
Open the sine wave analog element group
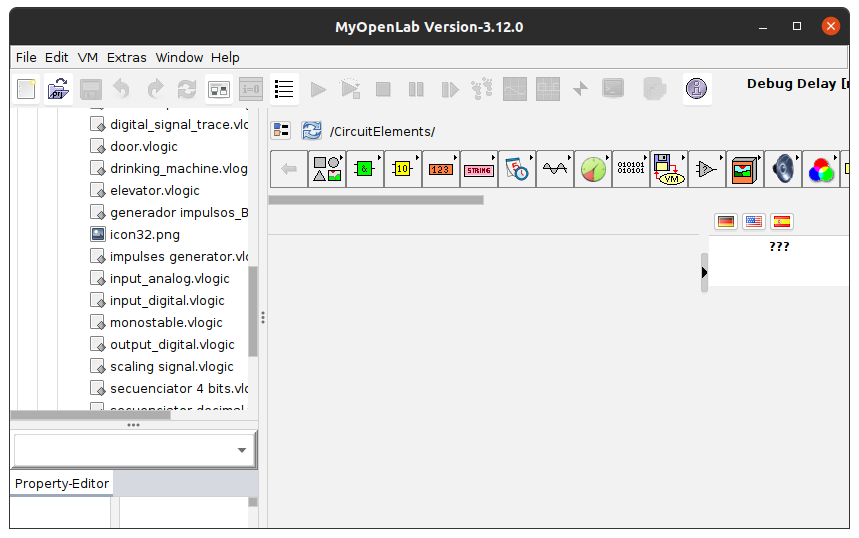click(555, 169)
